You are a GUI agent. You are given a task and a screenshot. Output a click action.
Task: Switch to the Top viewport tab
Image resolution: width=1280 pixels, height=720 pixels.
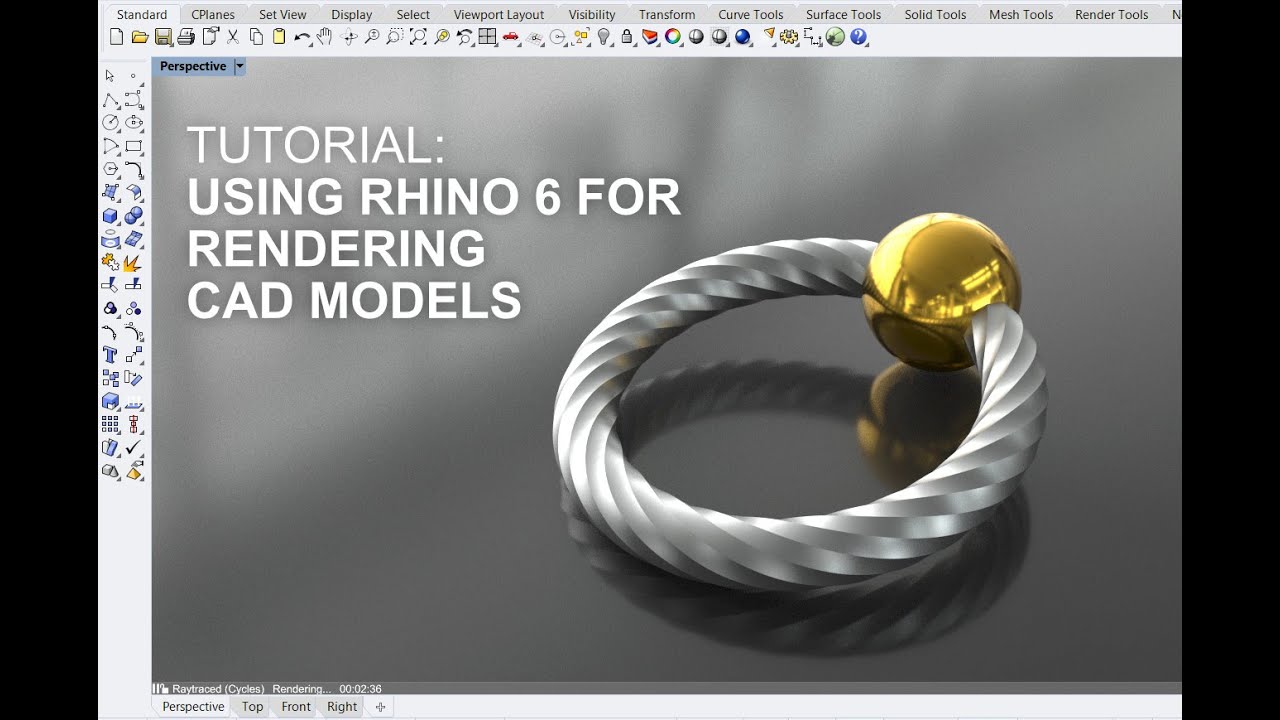252,706
